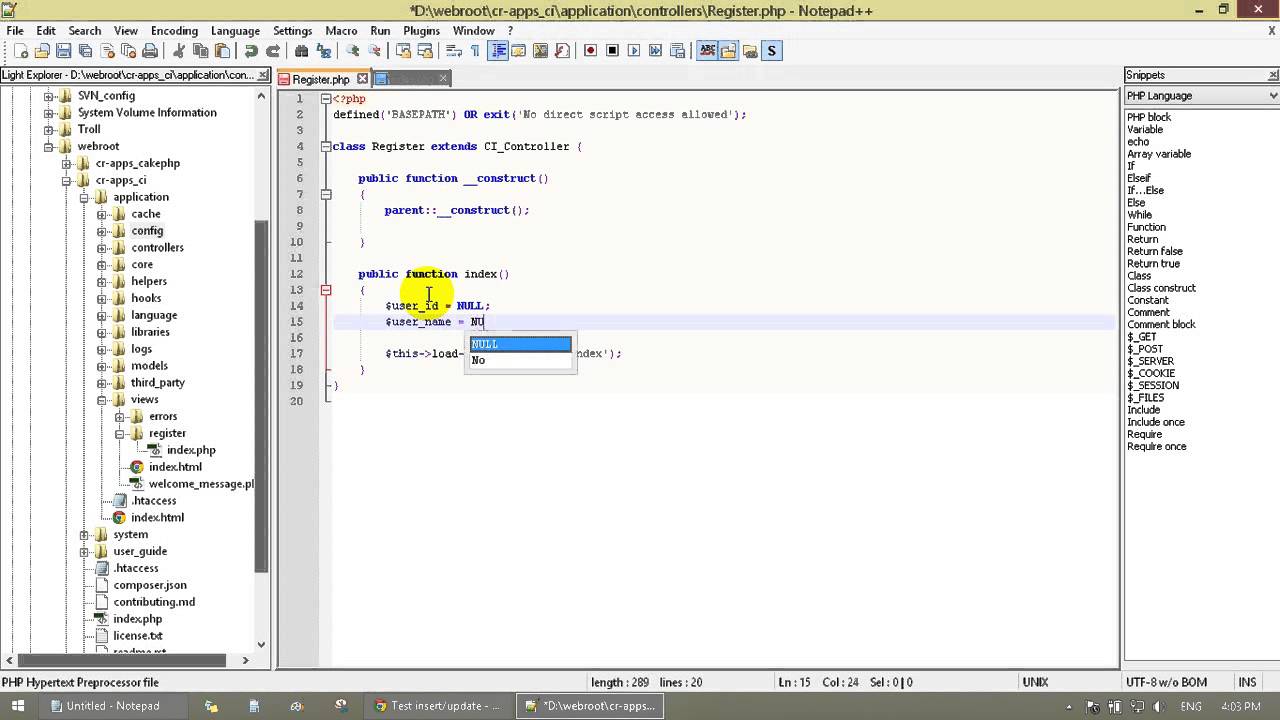Image resolution: width=1280 pixels, height=720 pixels.
Task: Click the Stop Recording macro icon
Action: pos(612,51)
